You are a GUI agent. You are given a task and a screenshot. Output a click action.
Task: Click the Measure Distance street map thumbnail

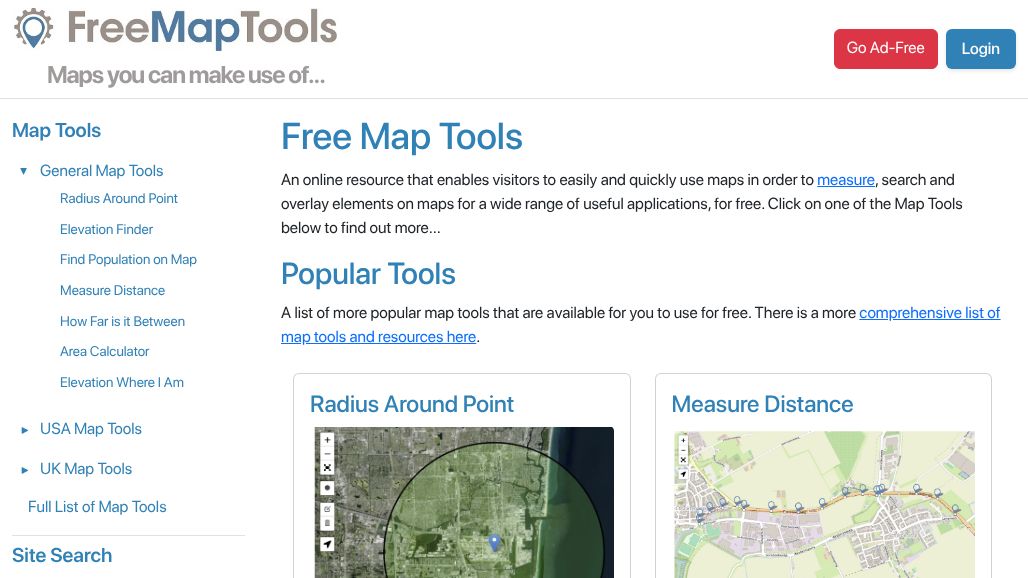(824, 505)
